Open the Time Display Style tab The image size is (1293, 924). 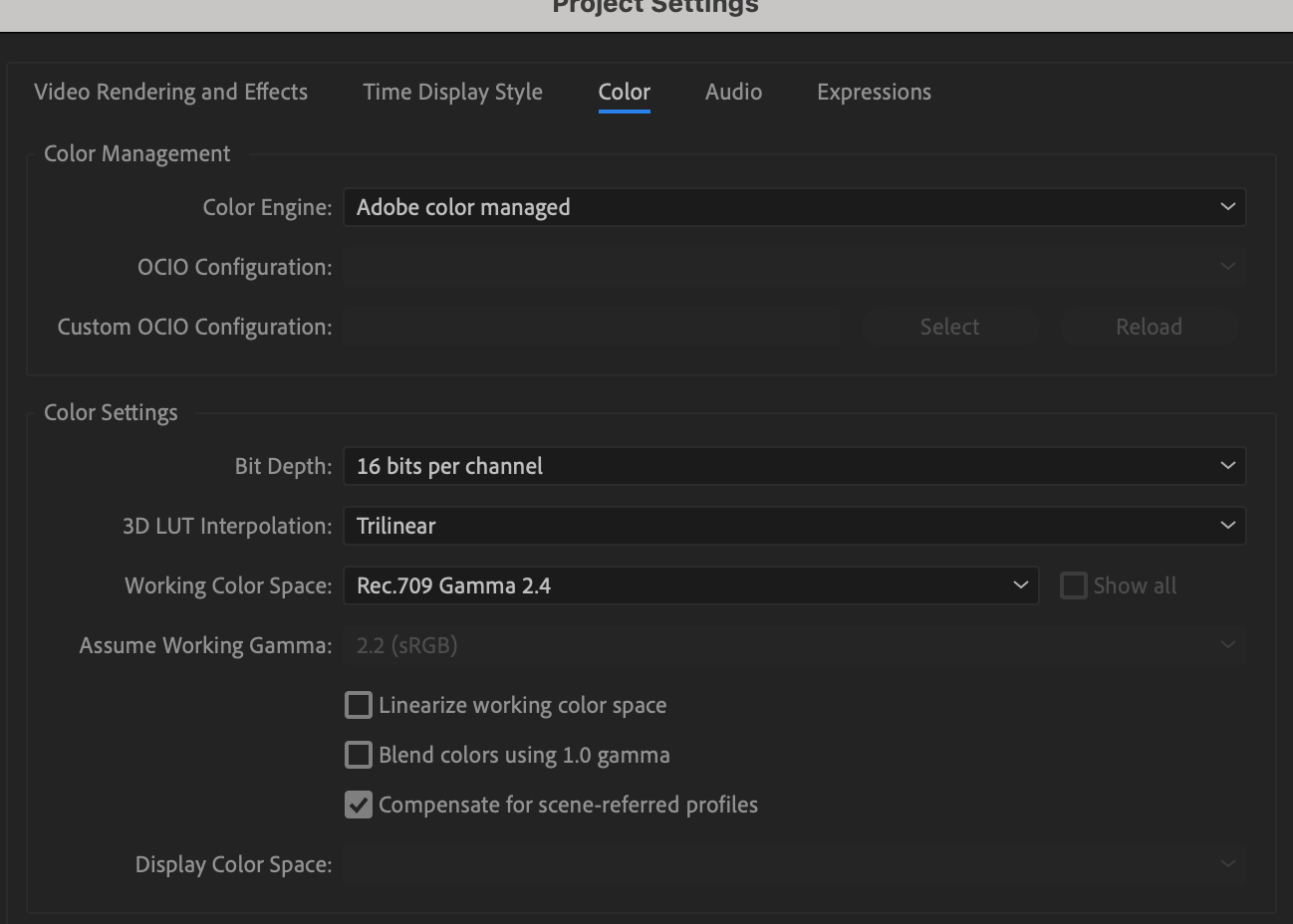452,92
